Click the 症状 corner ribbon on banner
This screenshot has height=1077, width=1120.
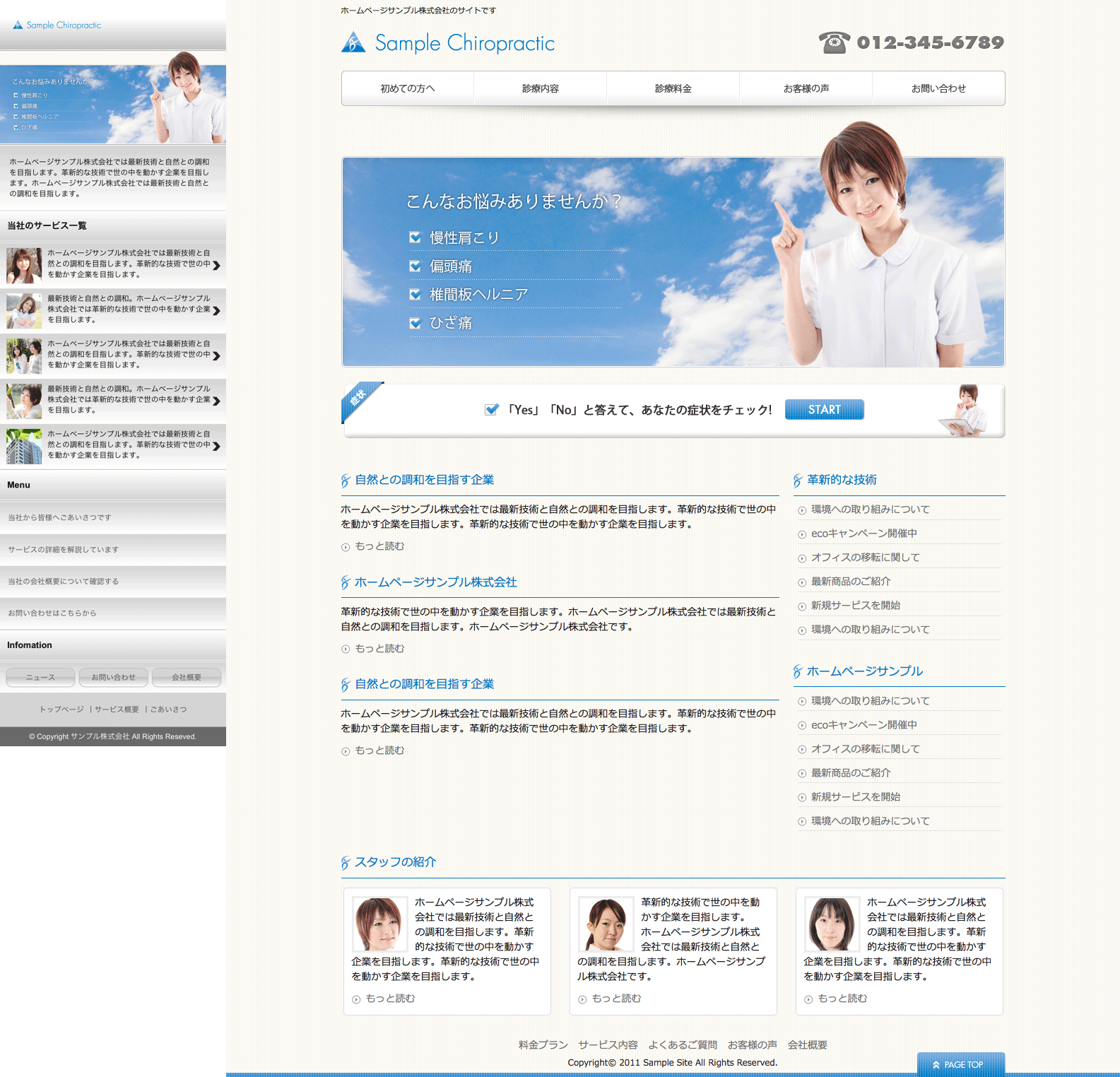tap(359, 399)
